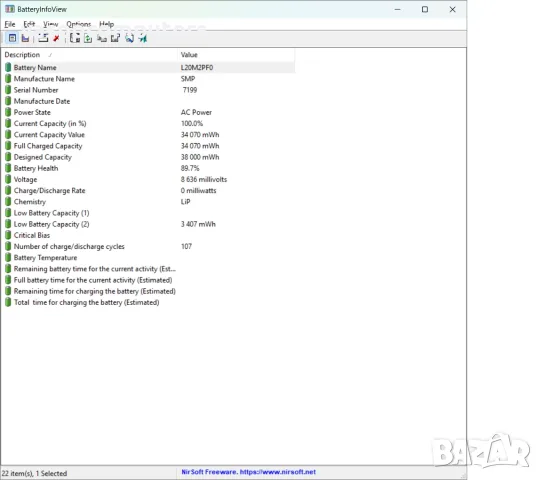Open the Help menu
The width and height of the screenshot is (542, 480).
coord(106,24)
